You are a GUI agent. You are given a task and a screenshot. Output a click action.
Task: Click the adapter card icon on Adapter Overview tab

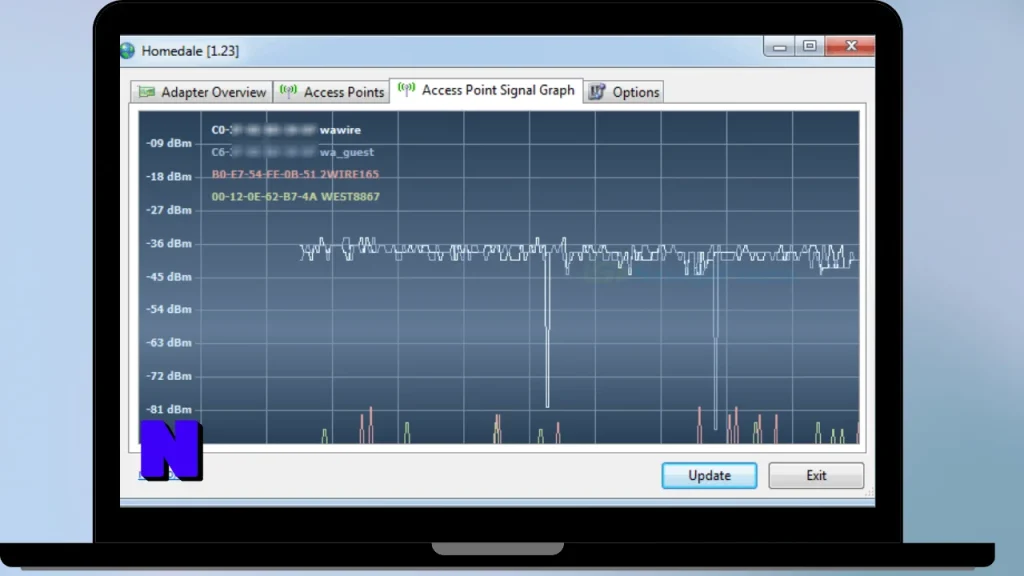click(x=147, y=92)
